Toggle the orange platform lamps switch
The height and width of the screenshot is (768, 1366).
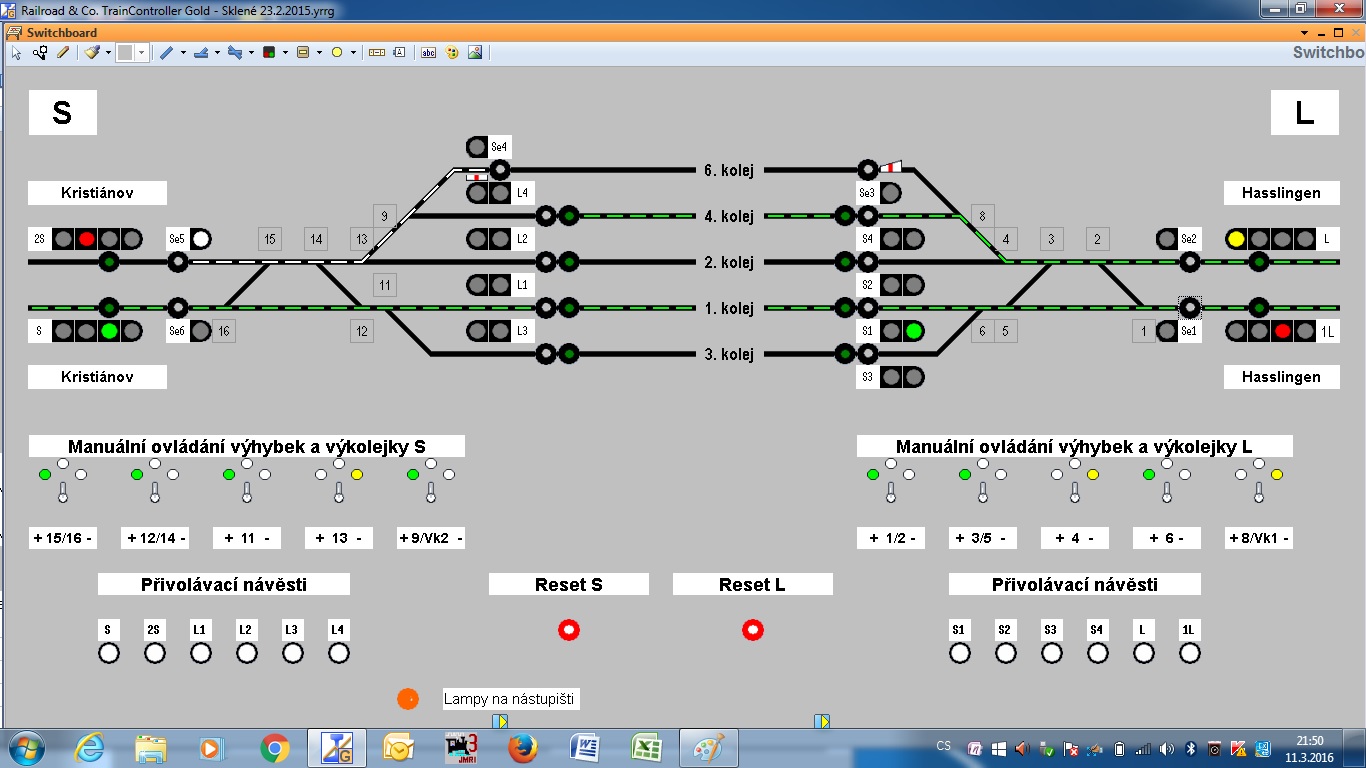pos(407,699)
